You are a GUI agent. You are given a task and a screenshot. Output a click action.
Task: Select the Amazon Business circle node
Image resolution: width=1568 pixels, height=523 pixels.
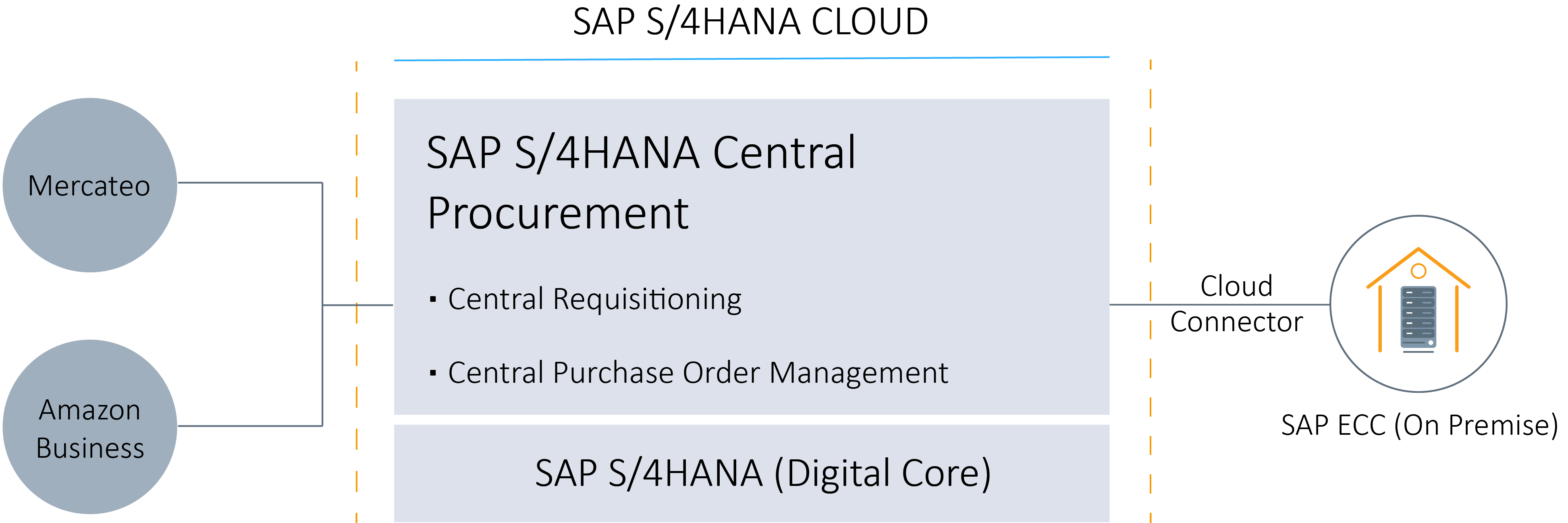89,427
